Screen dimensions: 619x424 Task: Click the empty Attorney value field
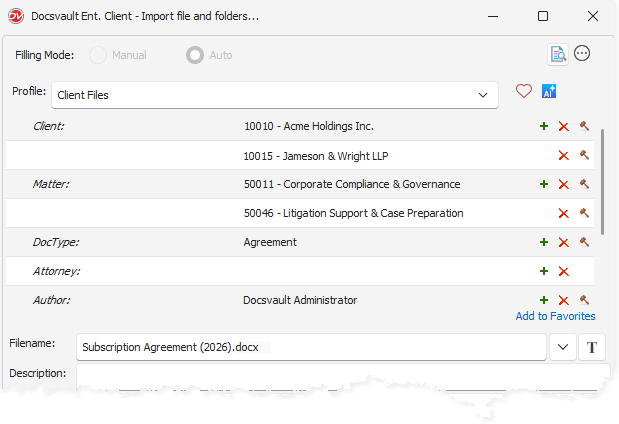click(387, 271)
